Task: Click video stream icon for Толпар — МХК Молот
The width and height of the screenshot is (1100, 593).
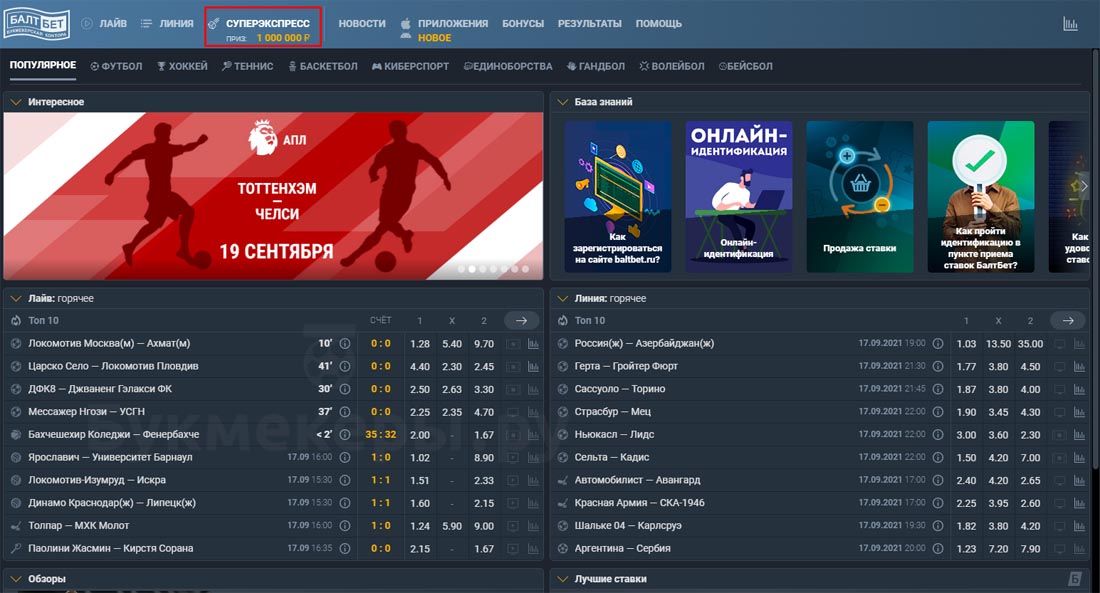Action: (x=512, y=526)
